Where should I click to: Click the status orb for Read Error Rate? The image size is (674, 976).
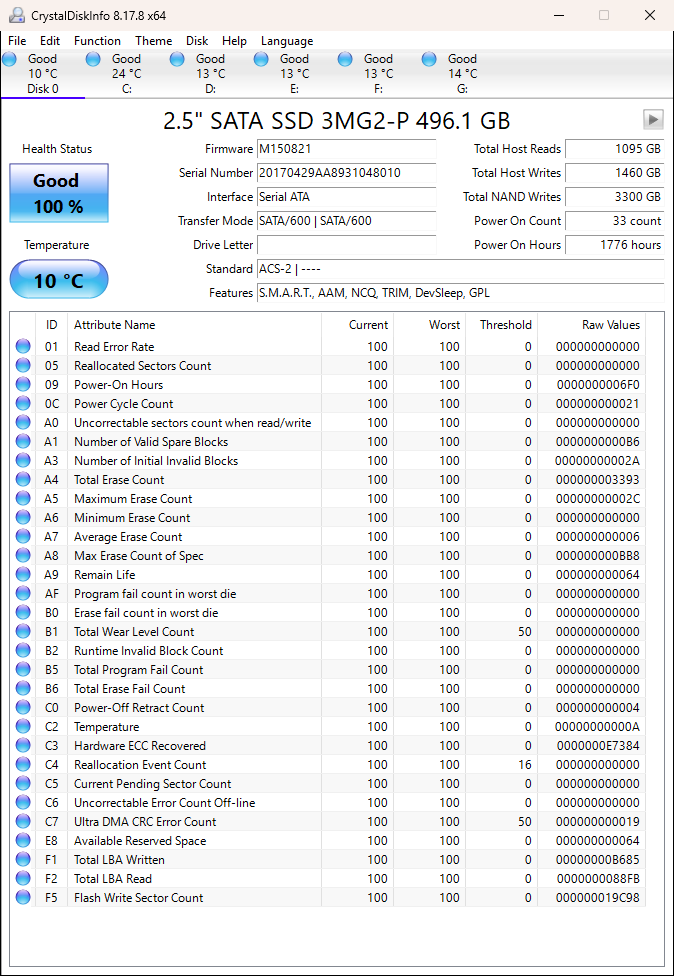[23, 347]
